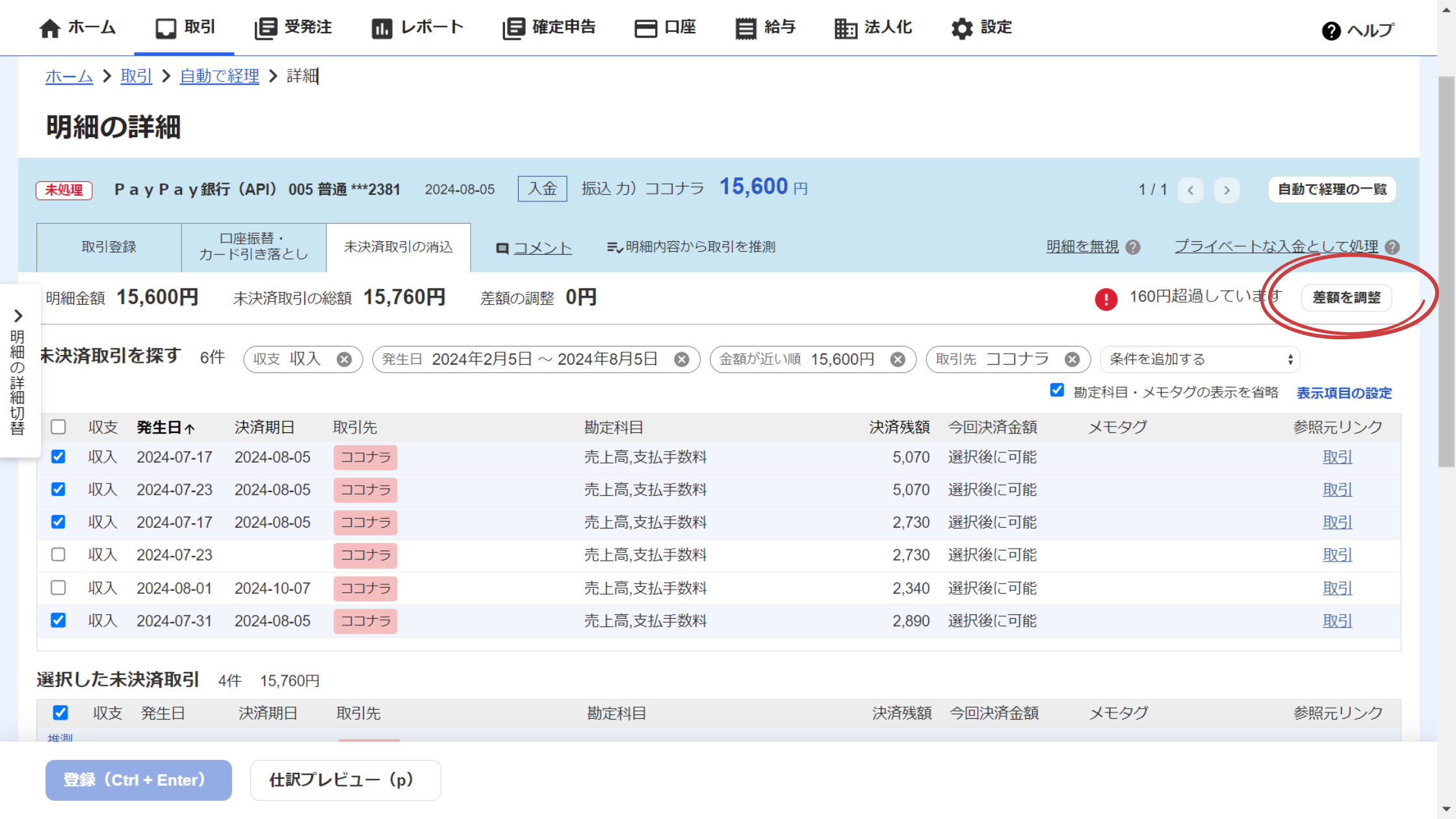Toggle the select-all checkbox in table header
Image resolution: width=1456 pixels, height=819 pixels.
pos(58,427)
